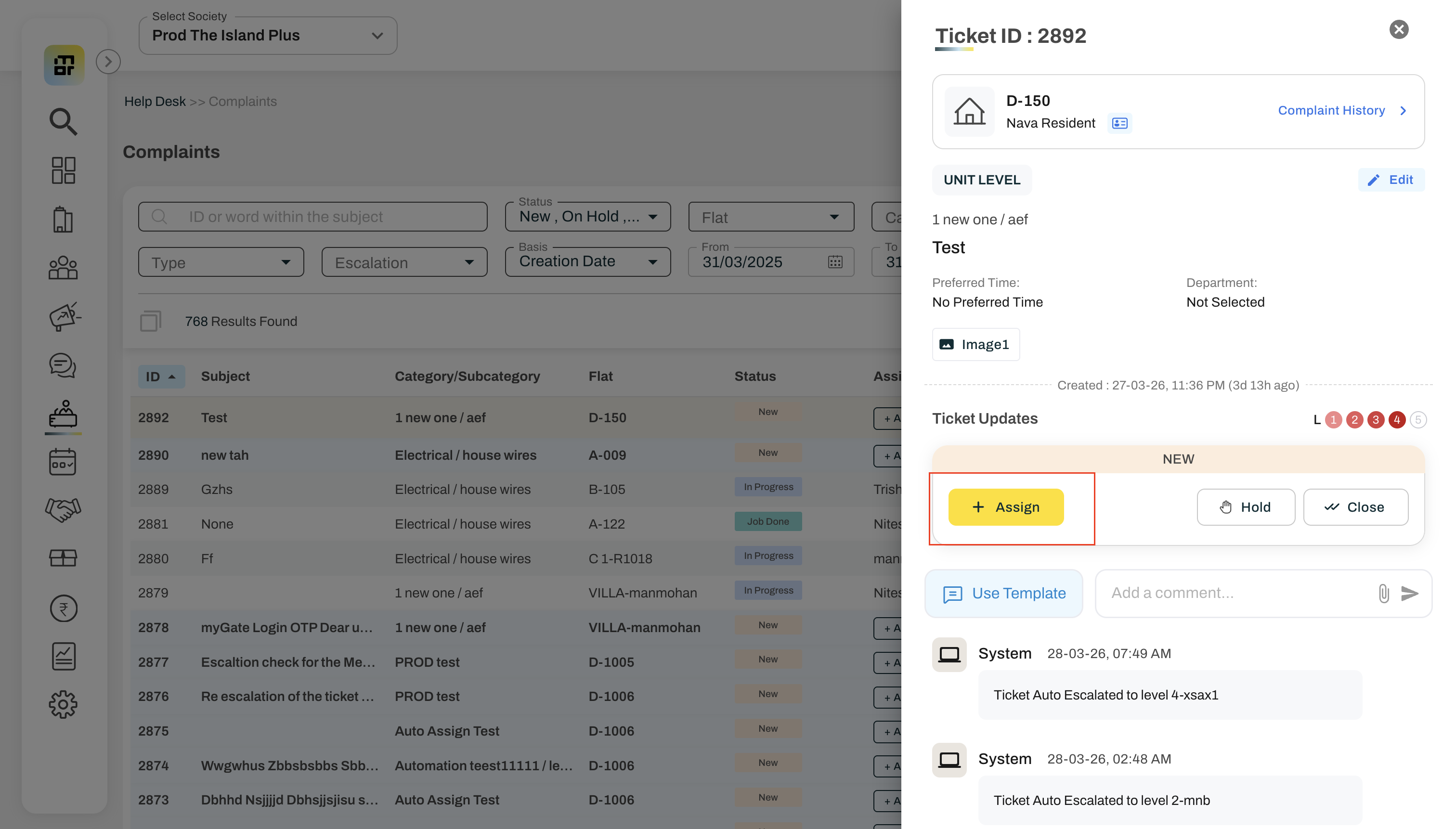
Task: Open the Basis Creation Date dropdown
Action: coord(587,262)
